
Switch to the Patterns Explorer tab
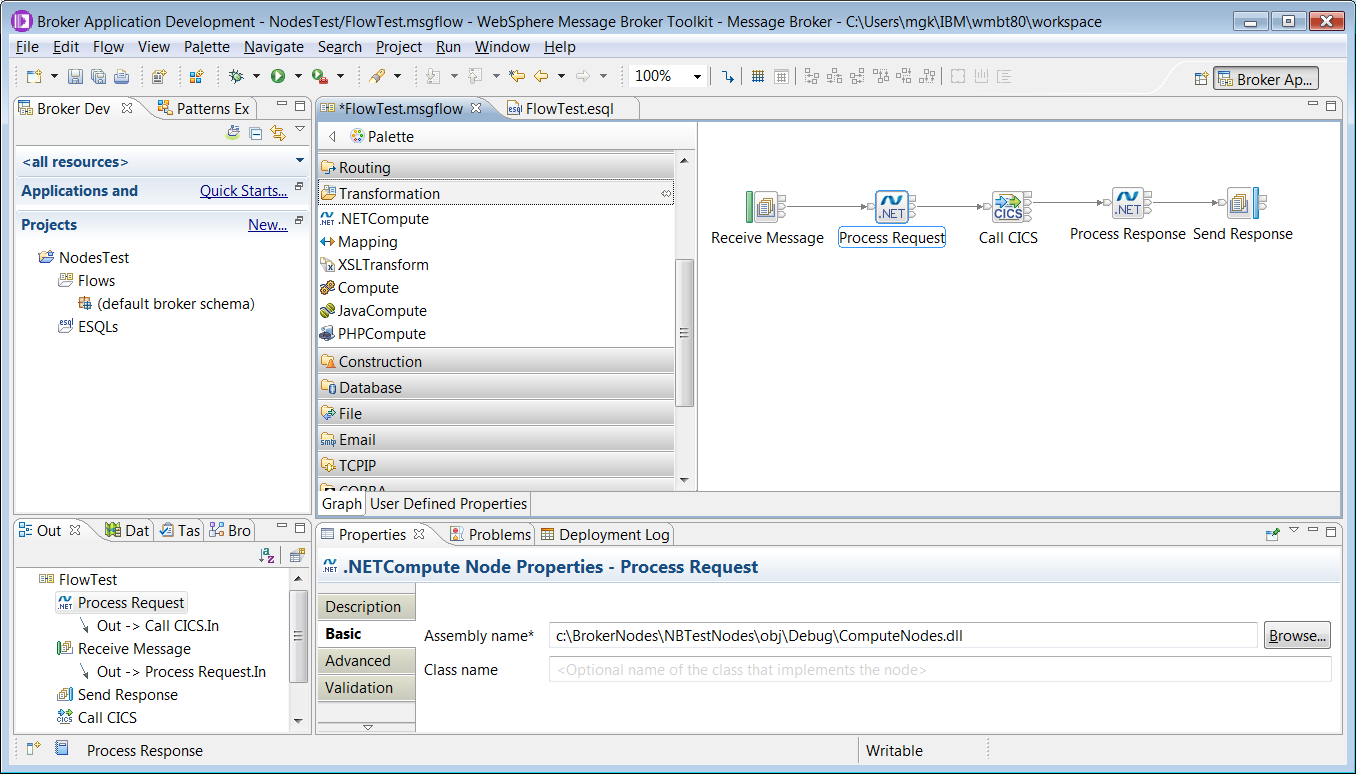click(204, 108)
